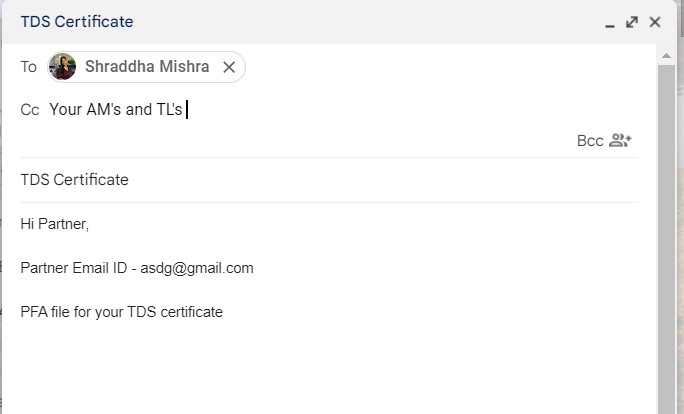Place cursor in 'Hi Partner,' line
The height and width of the screenshot is (414, 684).
(55, 224)
